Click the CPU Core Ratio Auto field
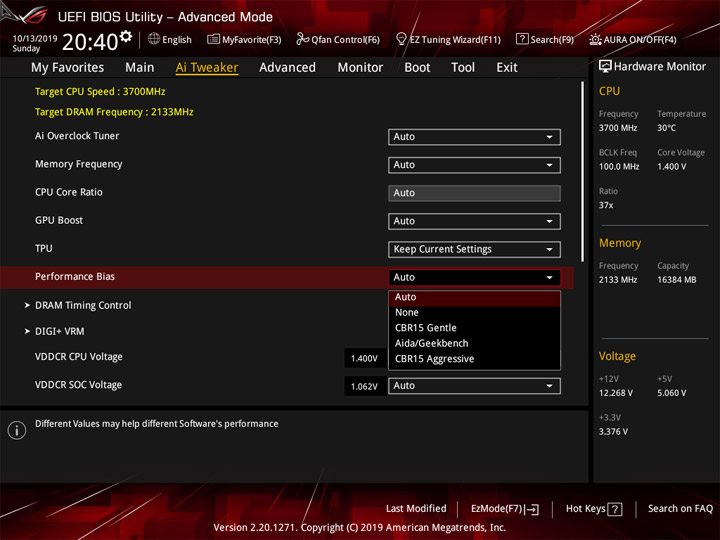This screenshot has width=720, height=540. click(474, 193)
